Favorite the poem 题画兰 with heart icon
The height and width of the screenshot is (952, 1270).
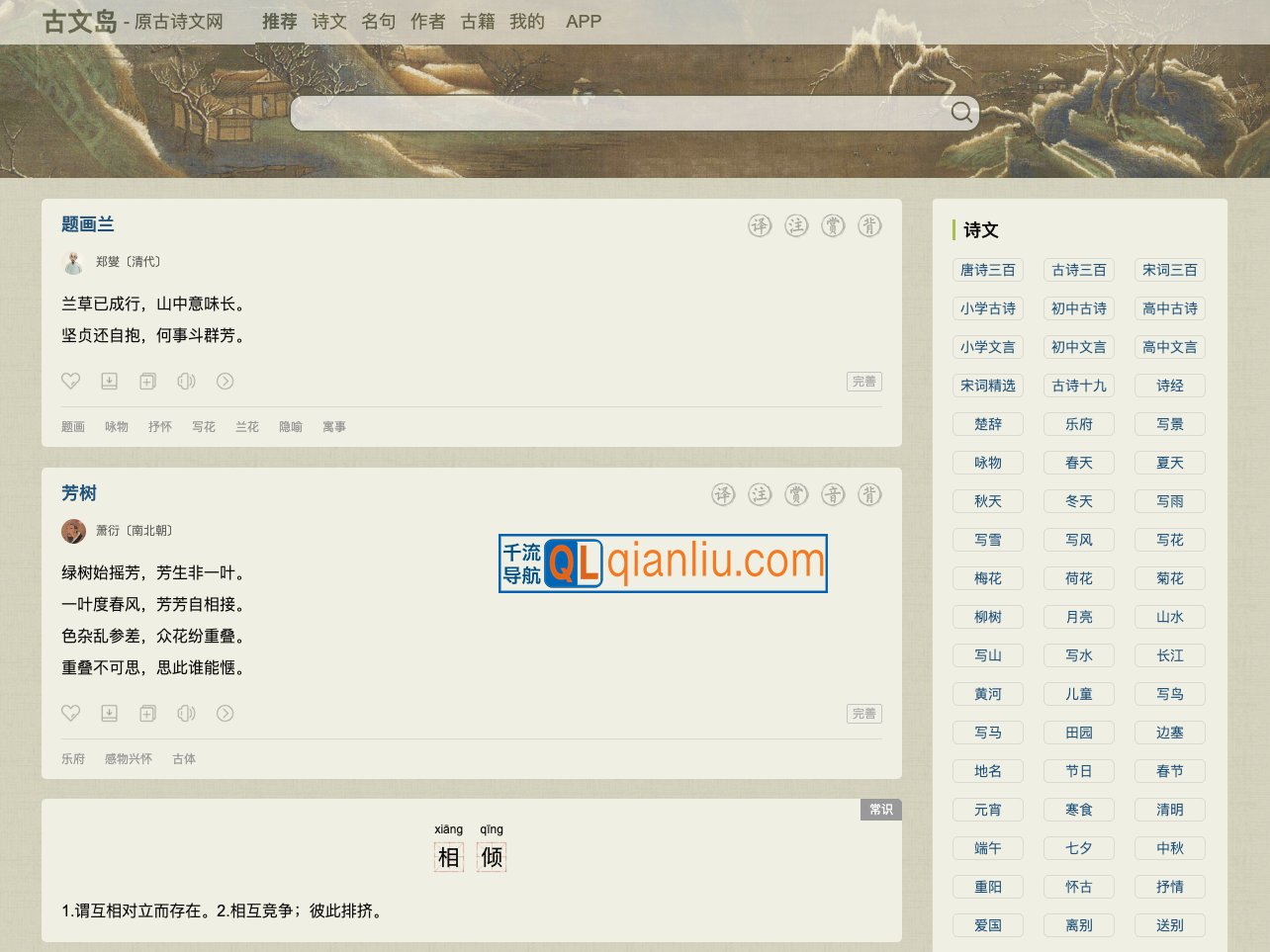[70, 382]
